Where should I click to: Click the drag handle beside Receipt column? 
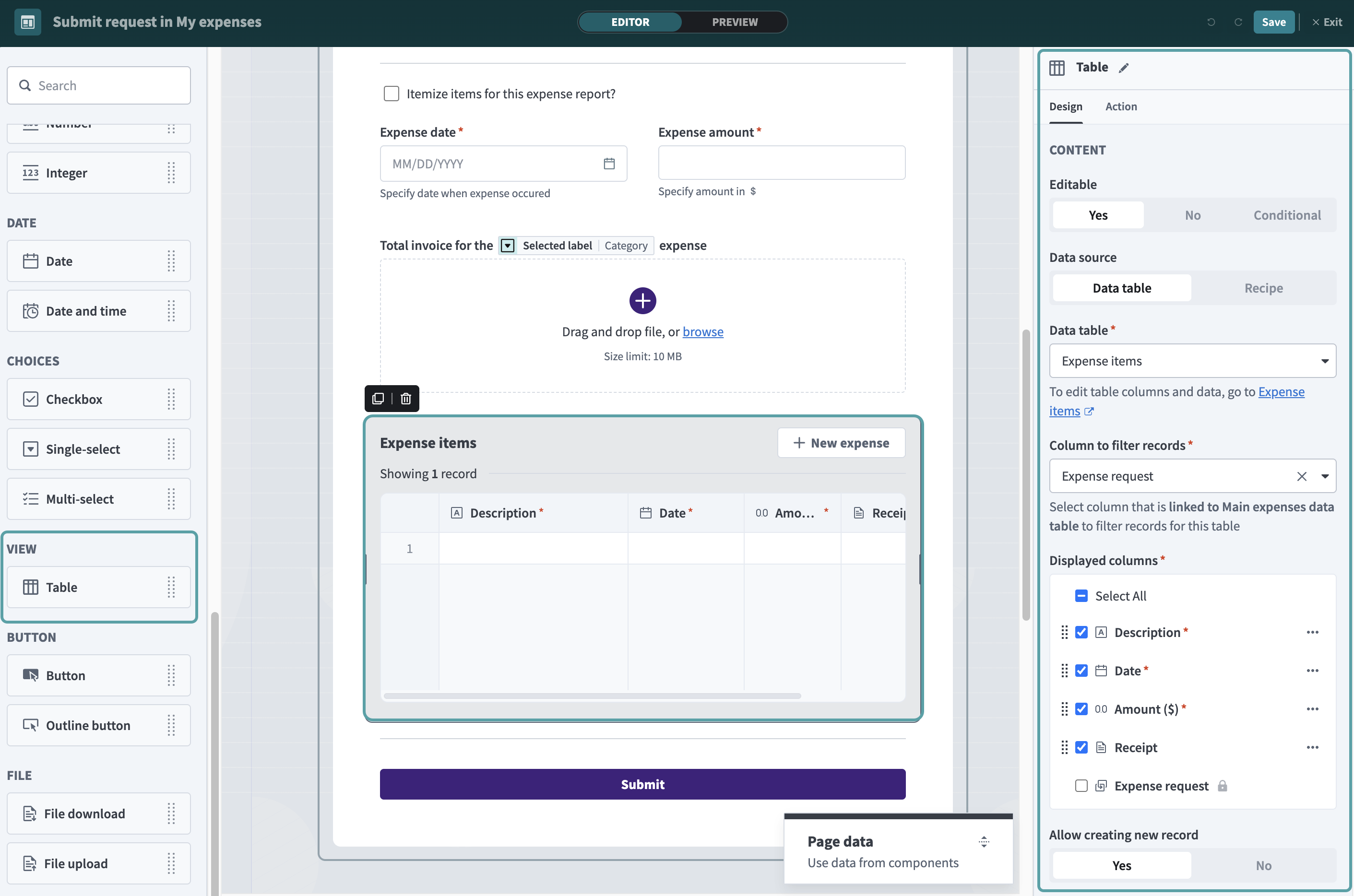(x=1064, y=747)
